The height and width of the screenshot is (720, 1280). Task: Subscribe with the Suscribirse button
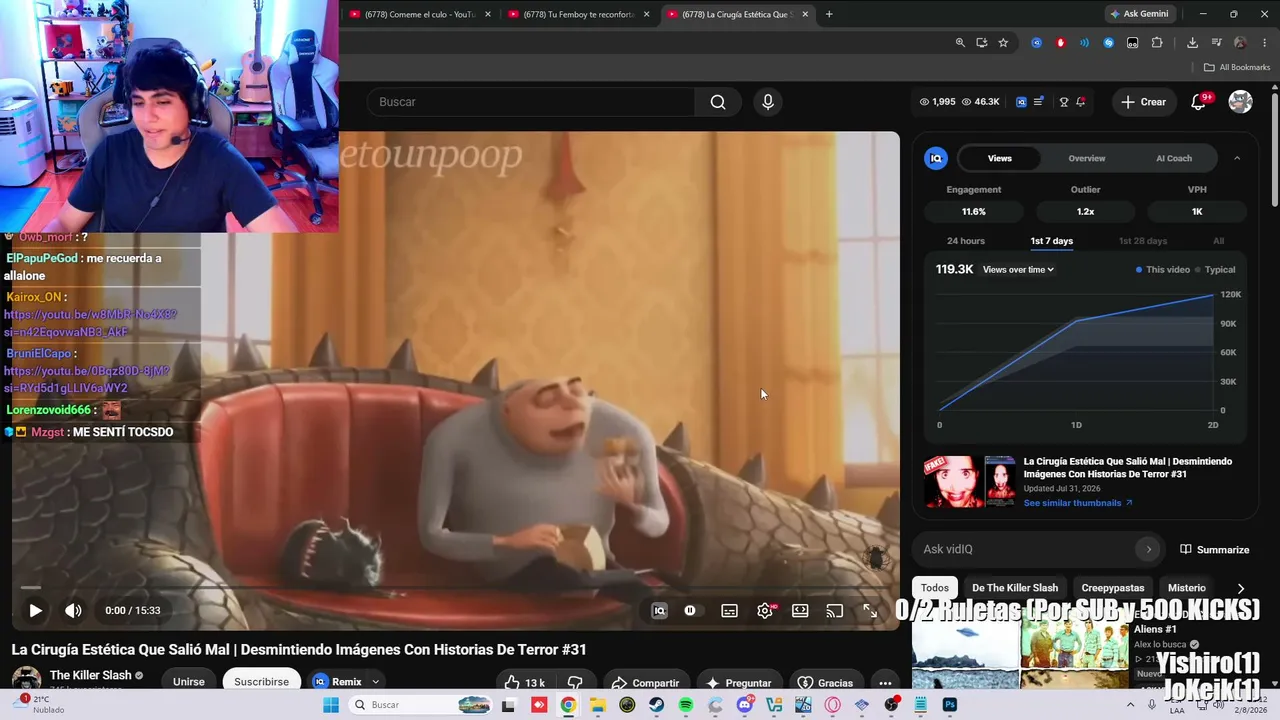tap(261, 682)
